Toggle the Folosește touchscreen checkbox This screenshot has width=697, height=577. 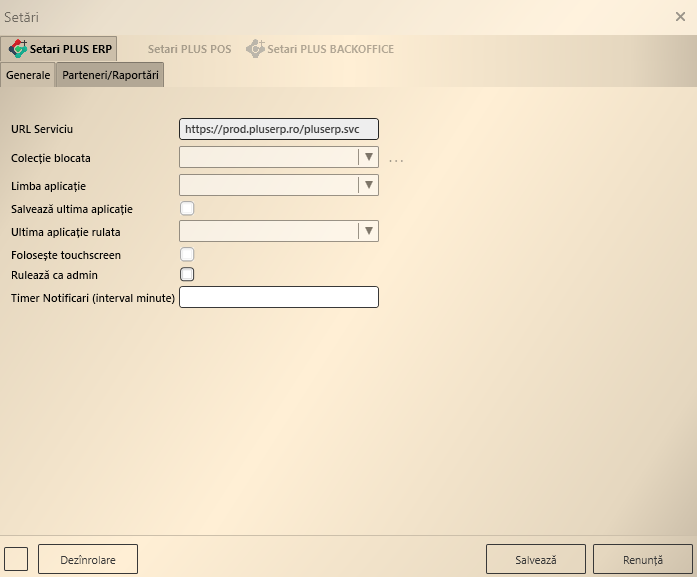[187, 255]
